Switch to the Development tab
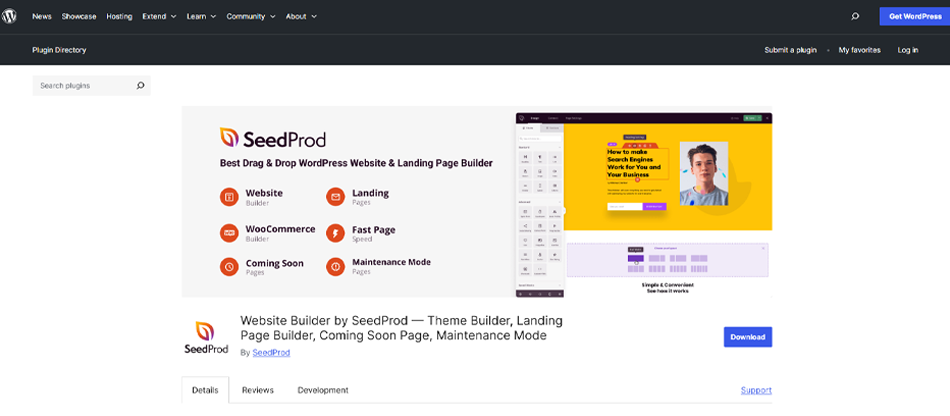Image resolution: width=950 pixels, height=416 pixels. (x=323, y=390)
